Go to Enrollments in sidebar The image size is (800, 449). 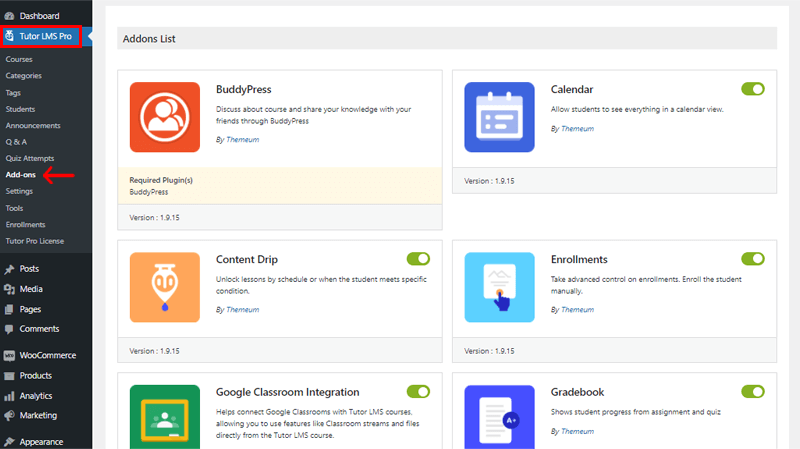tap(26, 224)
